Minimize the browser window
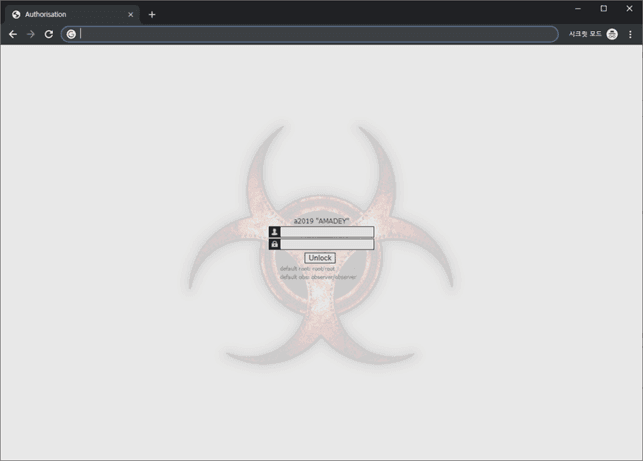 point(578,9)
